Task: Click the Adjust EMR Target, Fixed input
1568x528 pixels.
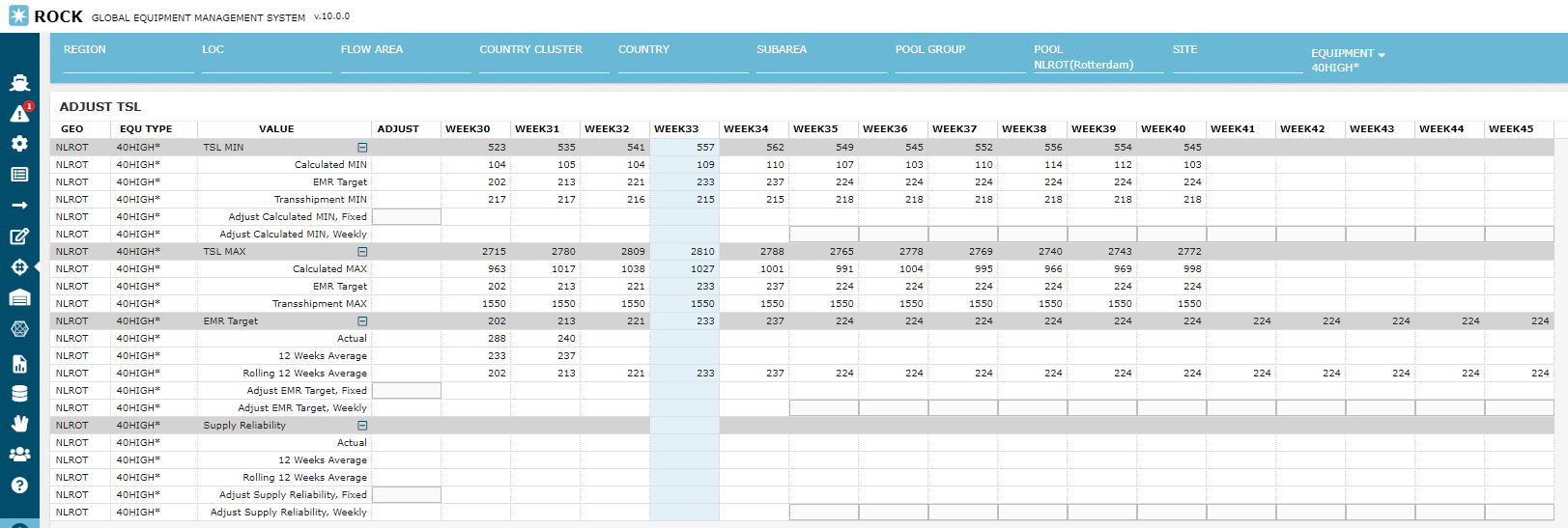Action: (x=407, y=391)
